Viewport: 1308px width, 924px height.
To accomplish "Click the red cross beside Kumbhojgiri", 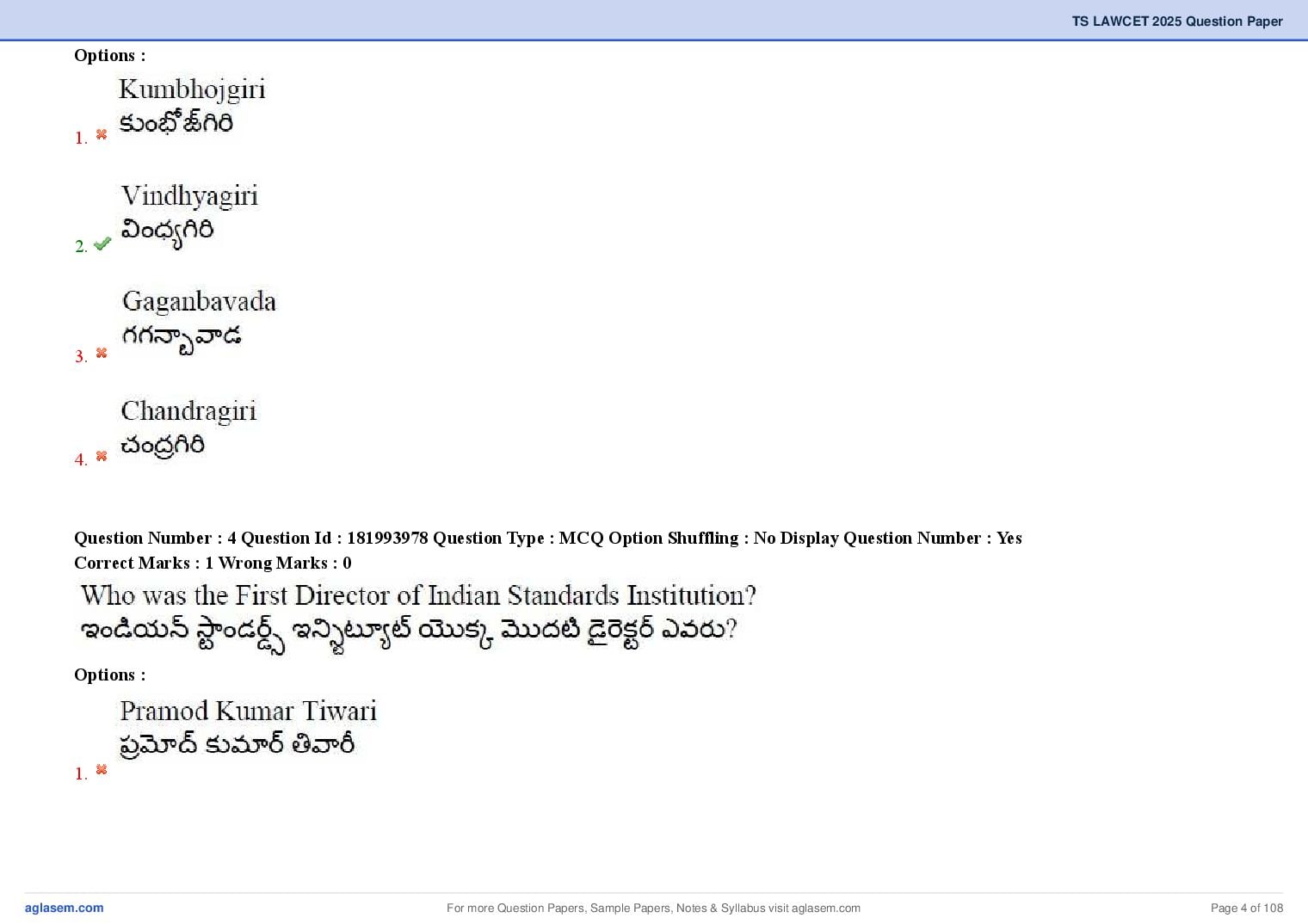I will (x=102, y=134).
